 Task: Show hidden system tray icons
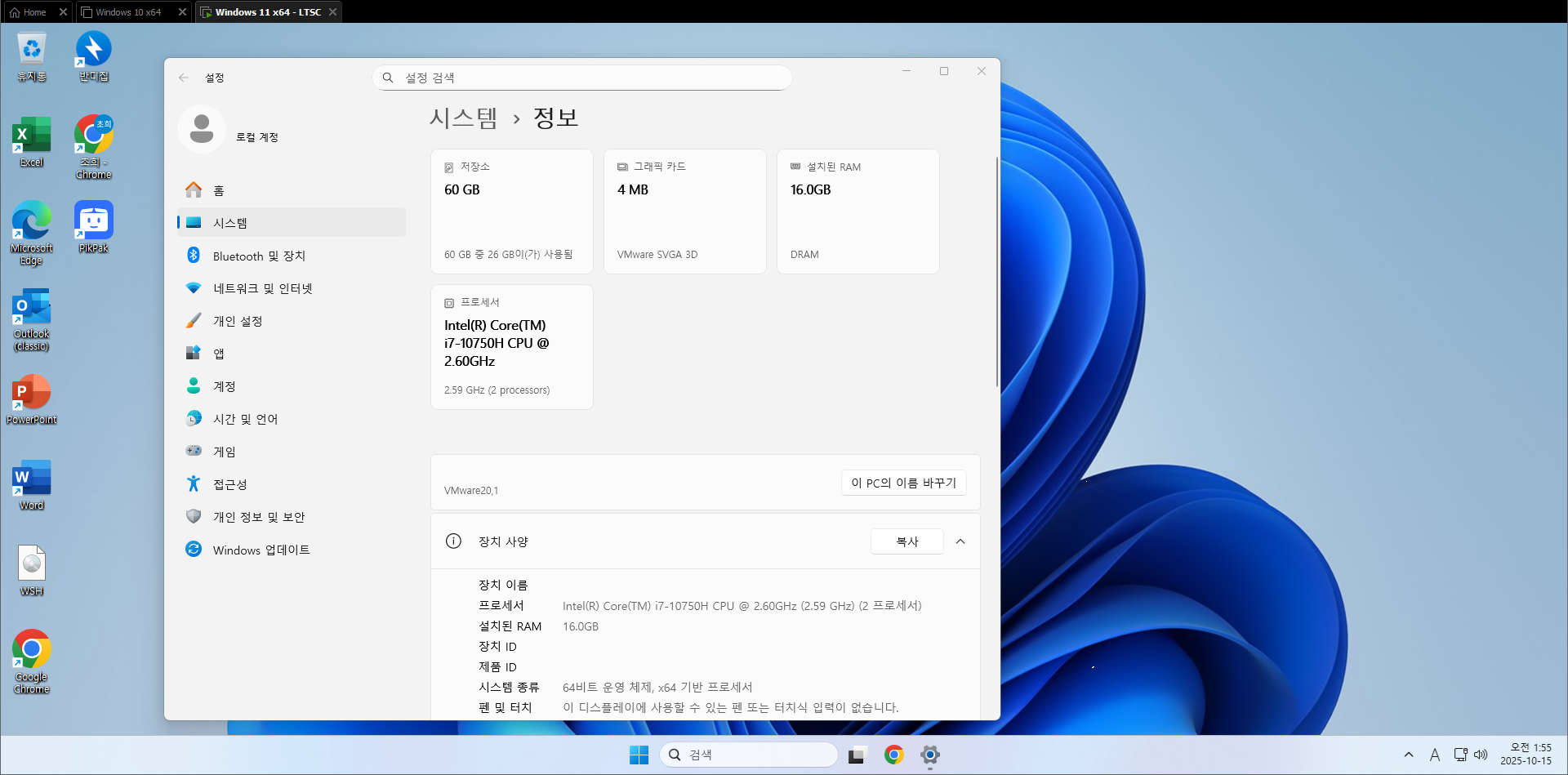1408,755
